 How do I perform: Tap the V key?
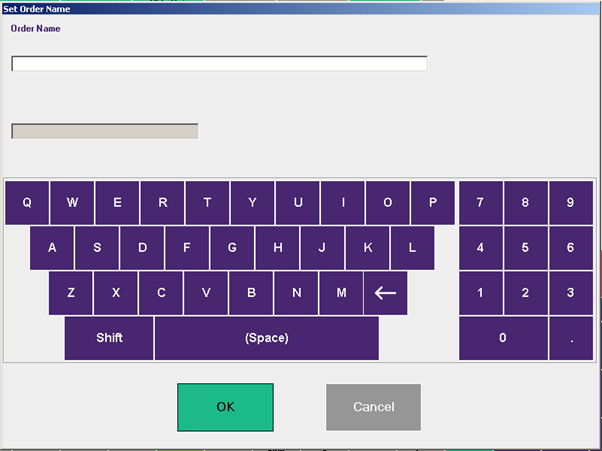(x=206, y=293)
